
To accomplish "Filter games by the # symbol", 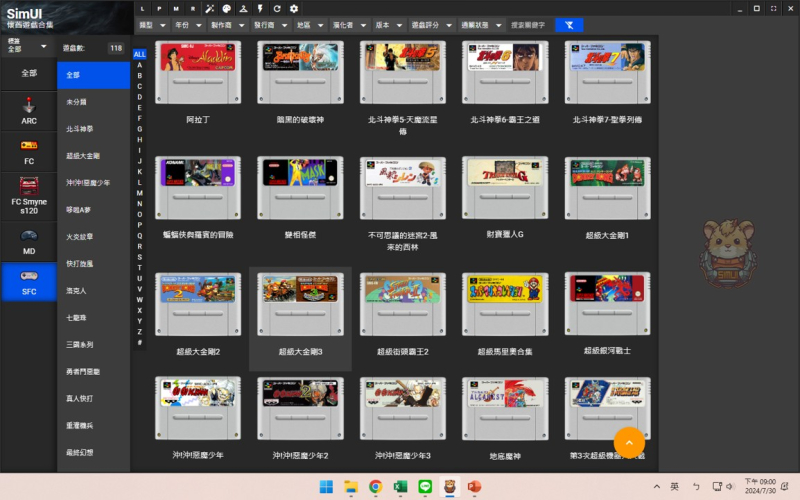I will pyautogui.click(x=139, y=342).
